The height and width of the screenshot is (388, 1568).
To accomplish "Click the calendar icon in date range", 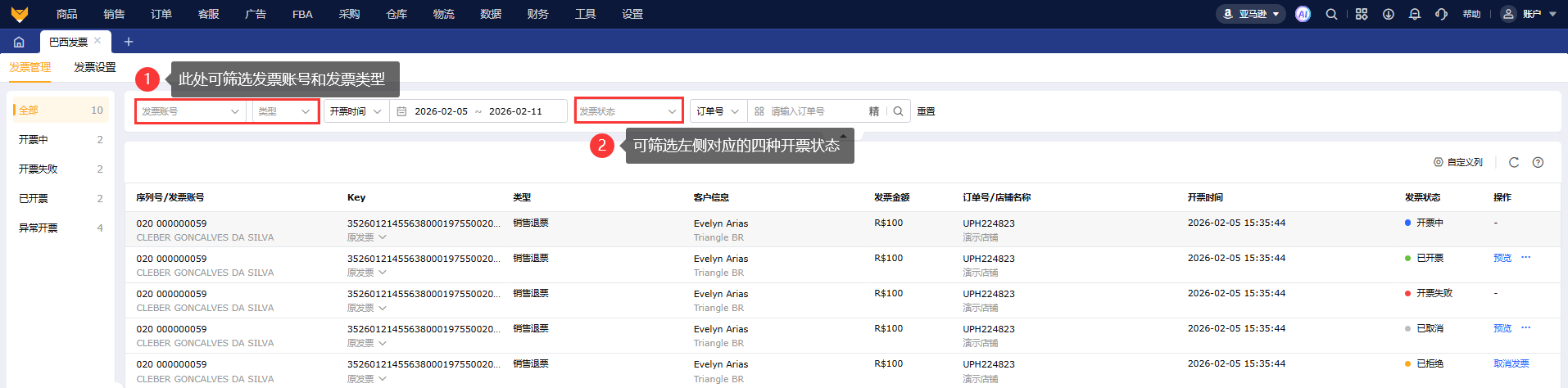I will pyautogui.click(x=401, y=111).
